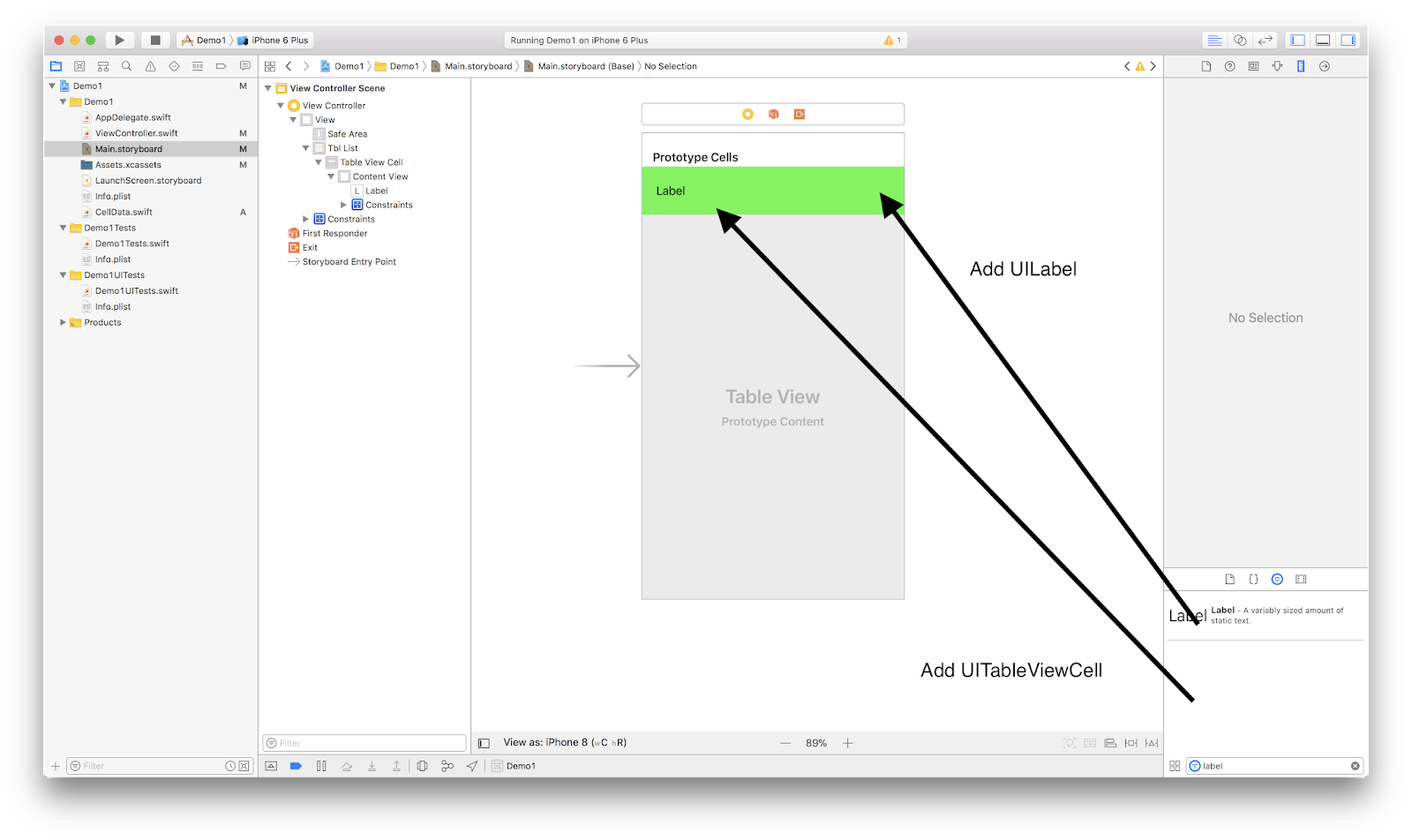Click the Run (play) button

click(x=119, y=40)
